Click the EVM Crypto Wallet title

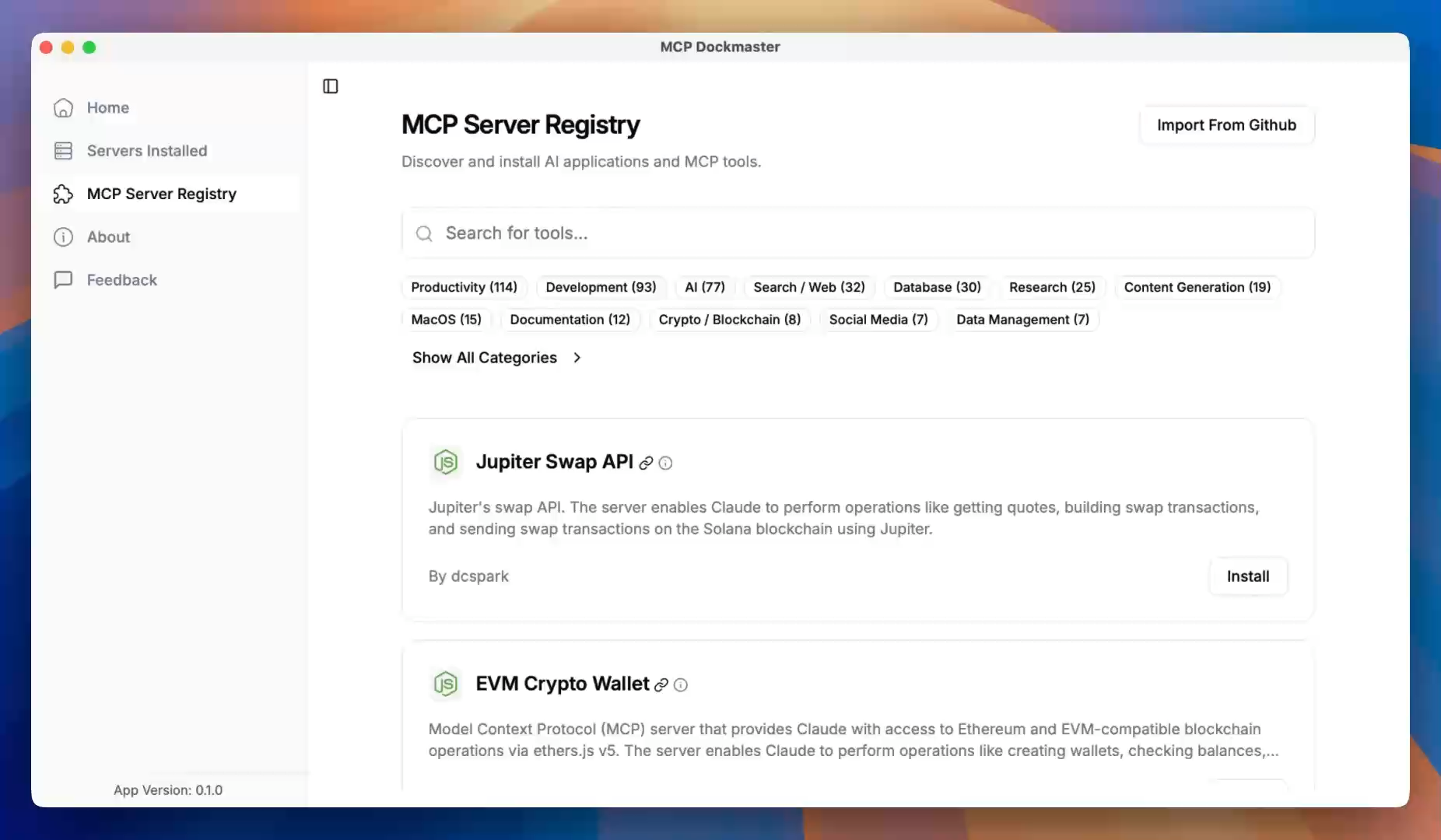563,684
